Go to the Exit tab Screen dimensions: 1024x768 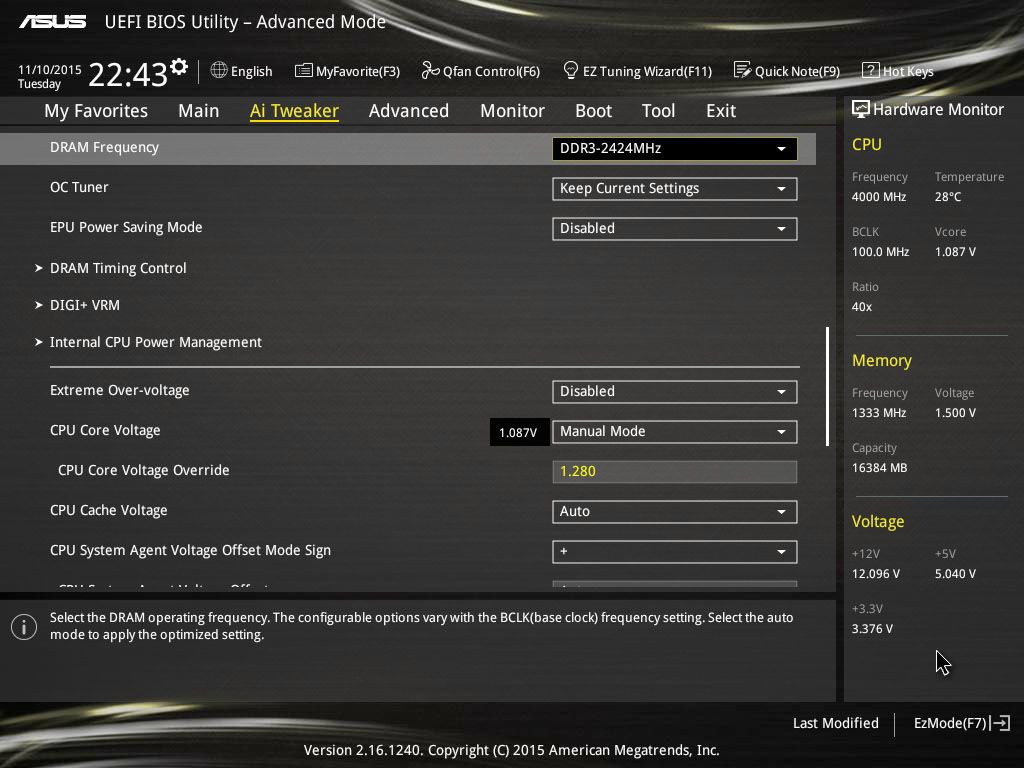[721, 111]
